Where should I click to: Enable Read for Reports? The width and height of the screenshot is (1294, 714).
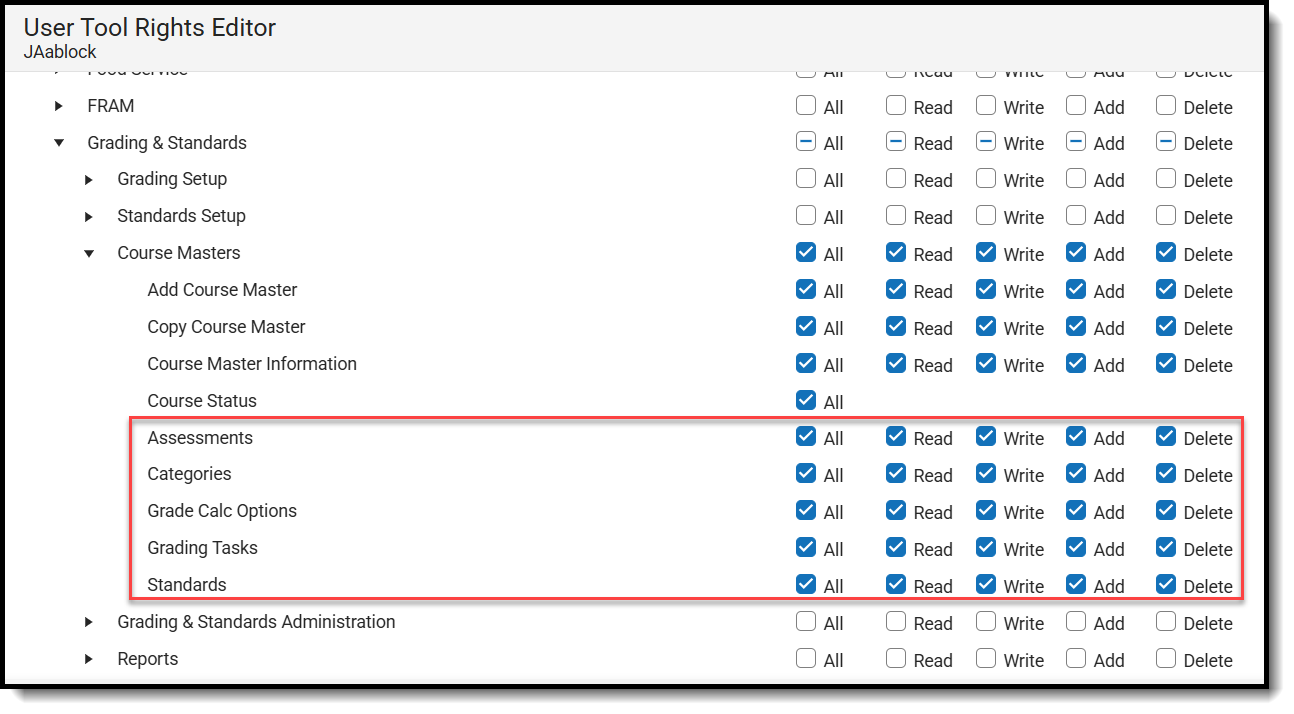coord(895,659)
